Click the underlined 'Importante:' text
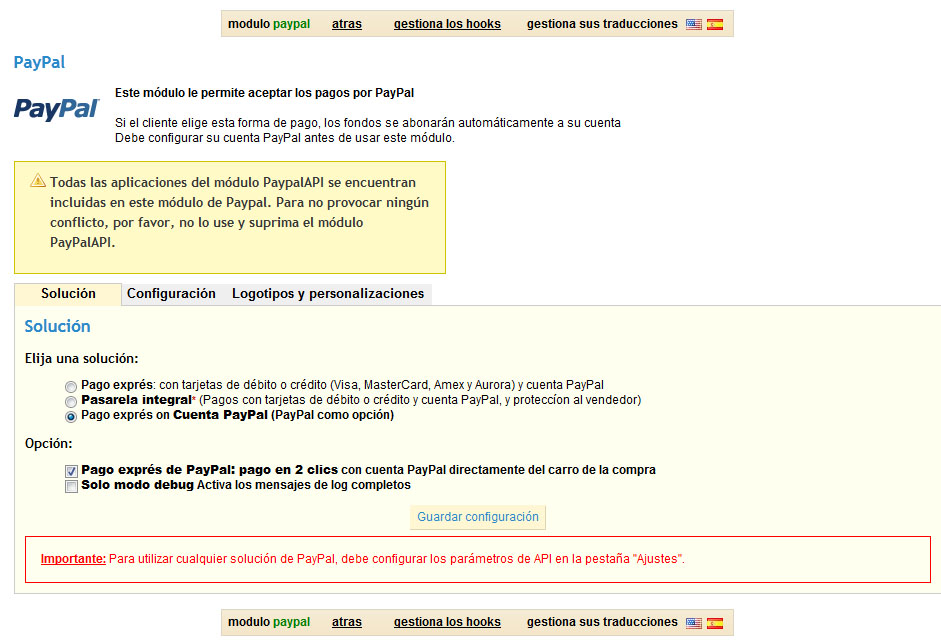The height and width of the screenshot is (641, 941). pyautogui.click(x=73, y=559)
